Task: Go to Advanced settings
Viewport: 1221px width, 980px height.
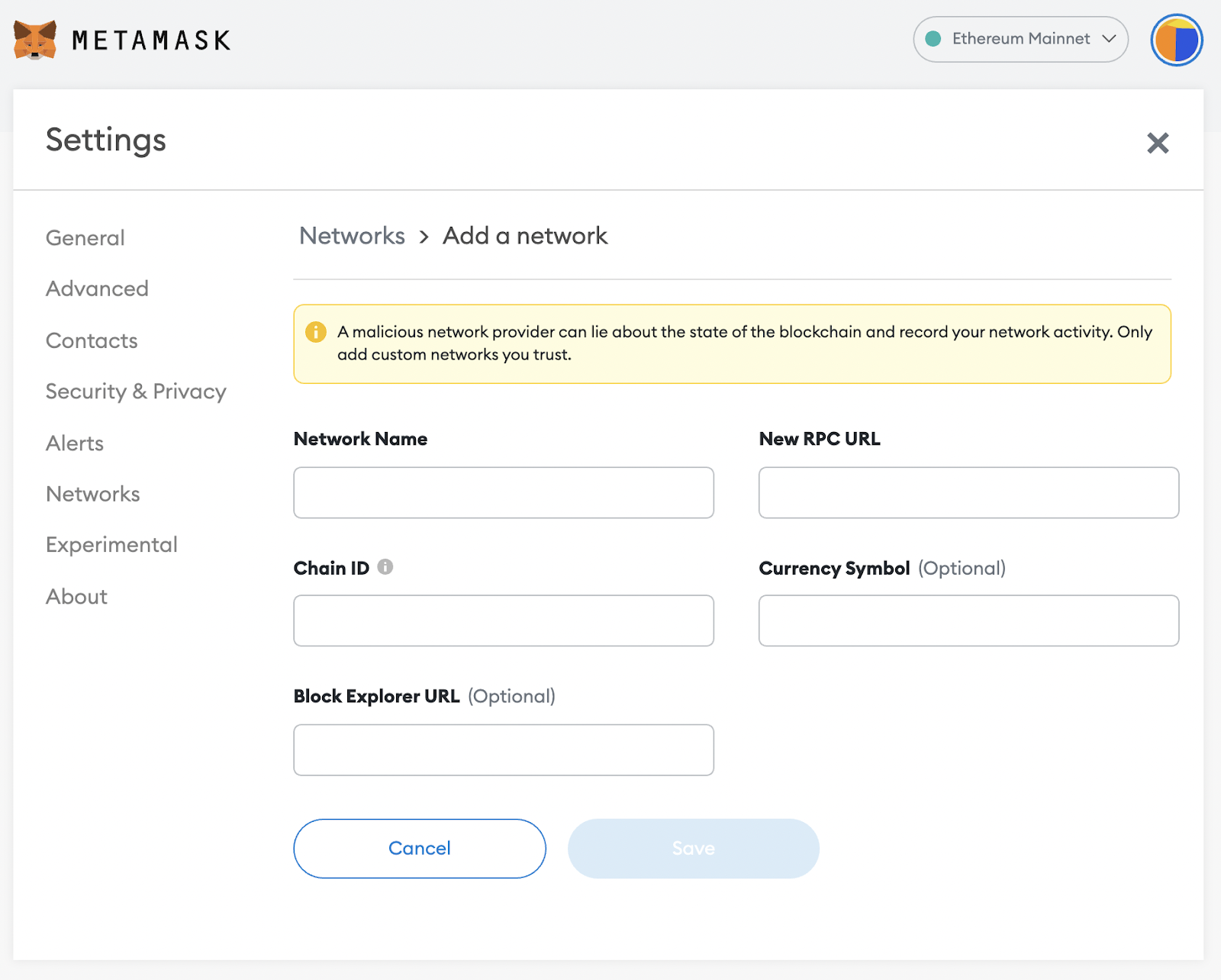Action: [x=97, y=289]
